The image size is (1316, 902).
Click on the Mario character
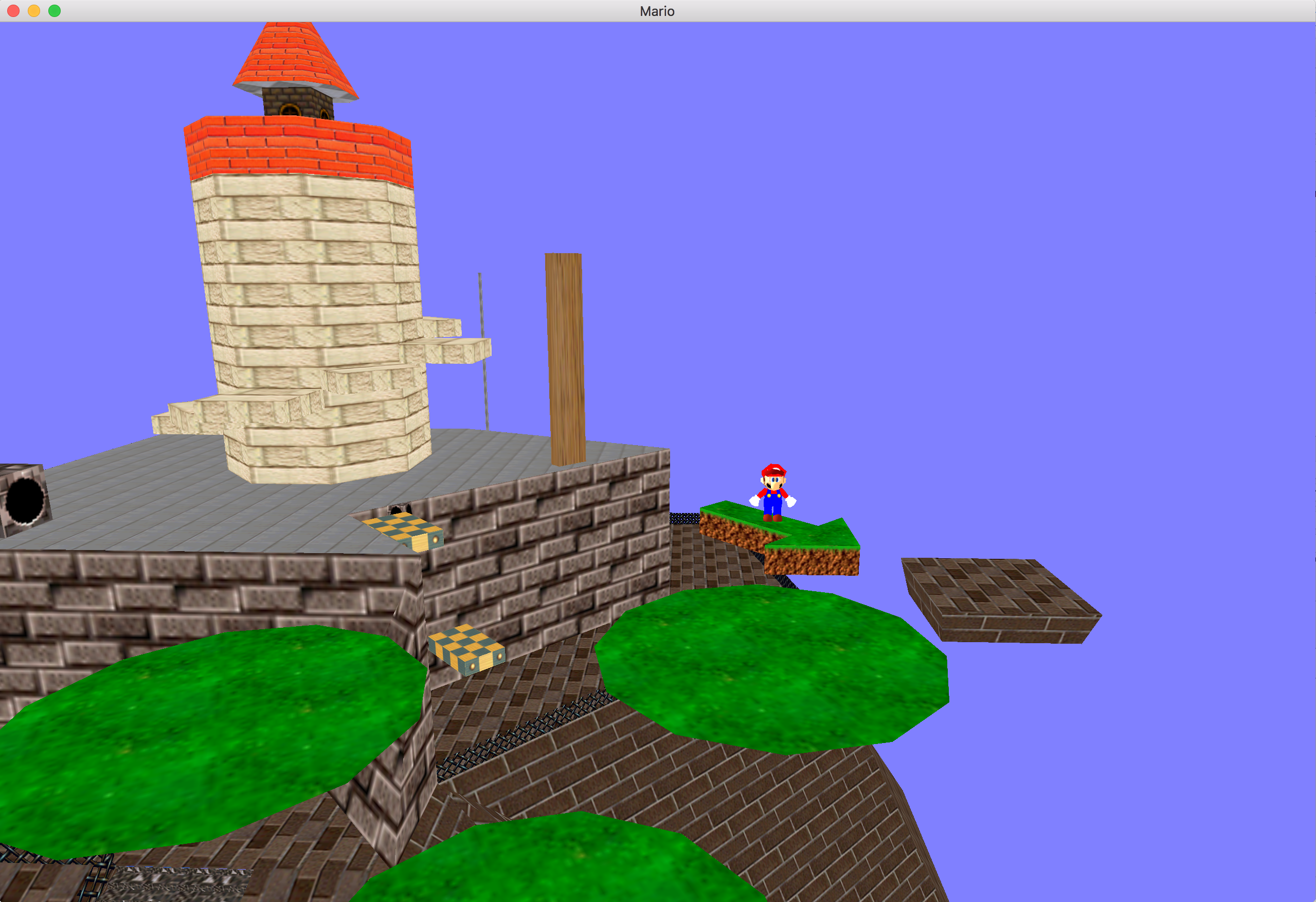(773, 492)
